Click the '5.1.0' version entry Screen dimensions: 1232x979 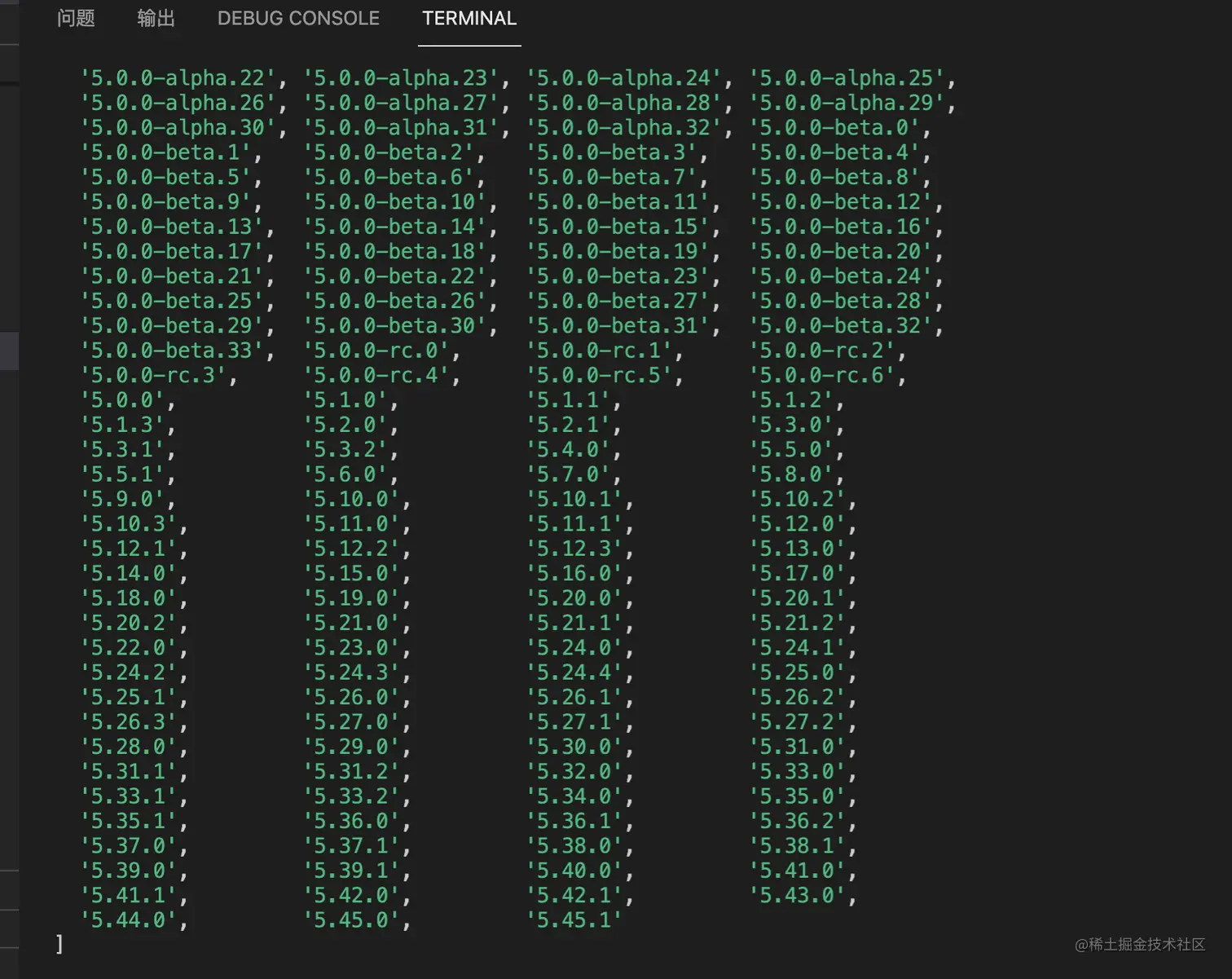point(345,400)
